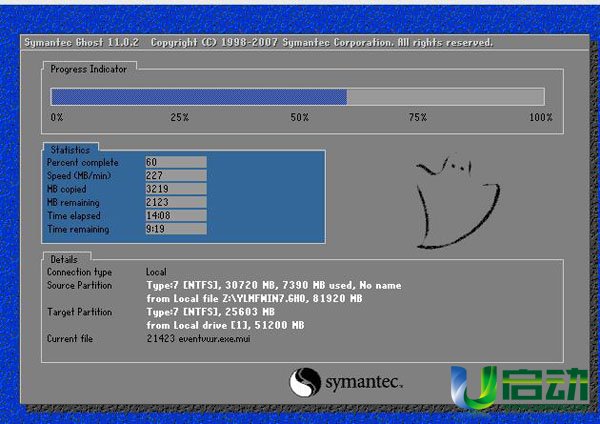Viewport: 600px width, 424px height.
Task: Select the MB remaining value 2123
Action: click(176, 202)
